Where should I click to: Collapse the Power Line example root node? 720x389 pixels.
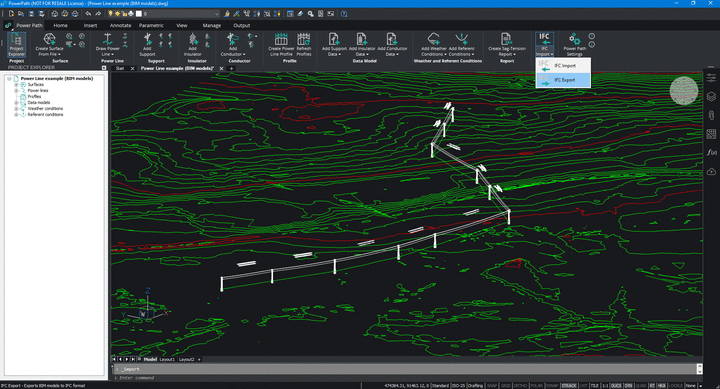click(x=9, y=79)
